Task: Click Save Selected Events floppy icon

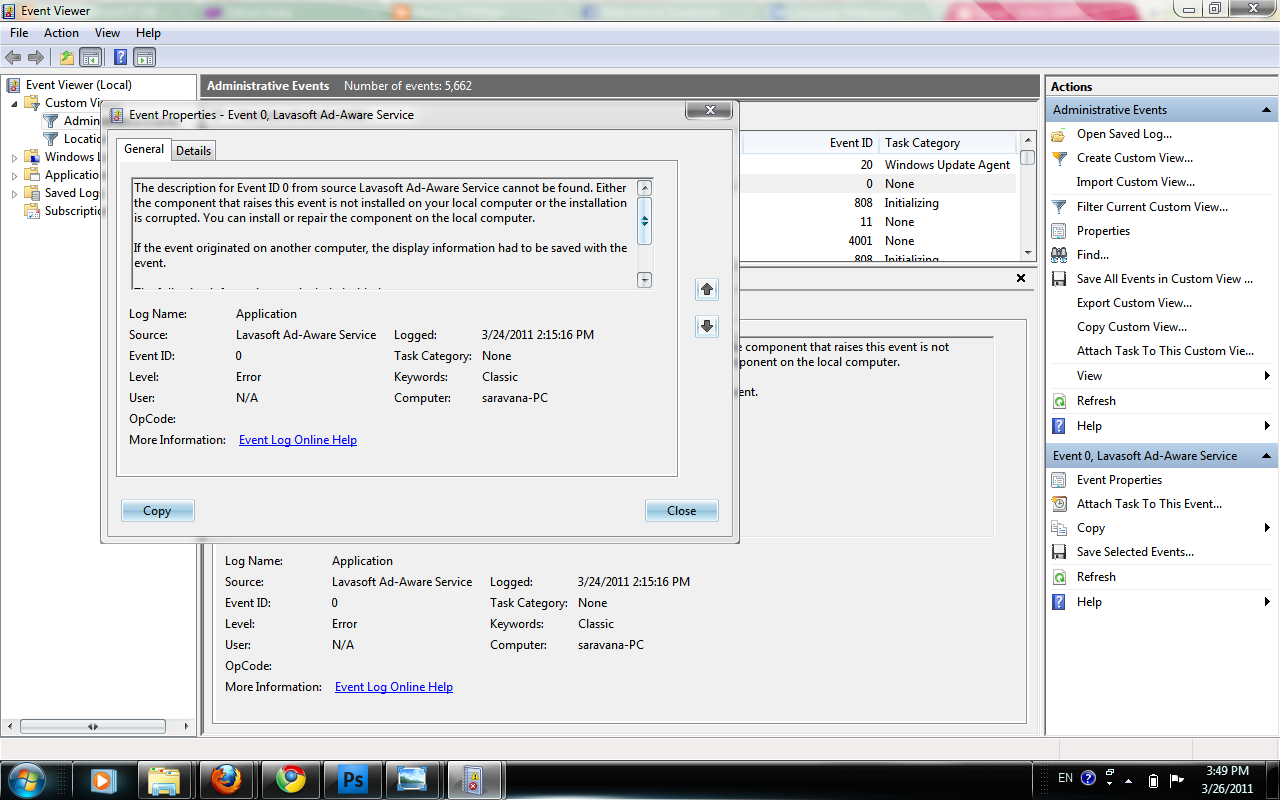Action: tap(1059, 552)
